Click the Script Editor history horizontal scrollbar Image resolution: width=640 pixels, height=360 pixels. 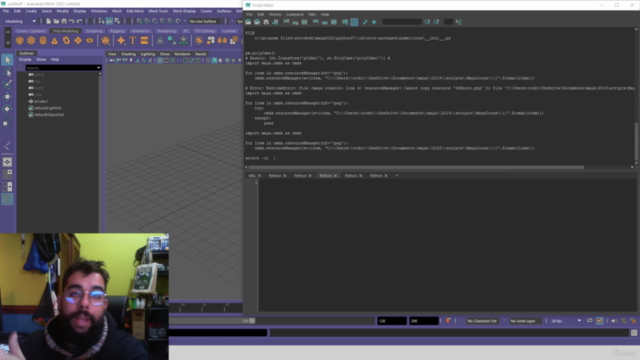point(416,167)
